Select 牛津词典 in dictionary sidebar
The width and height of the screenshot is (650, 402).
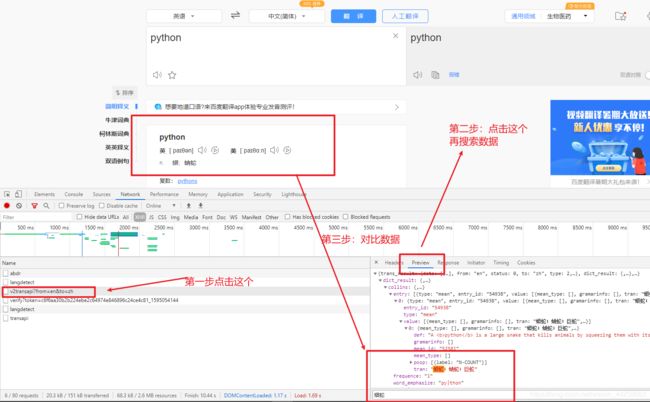coord(117,120)
